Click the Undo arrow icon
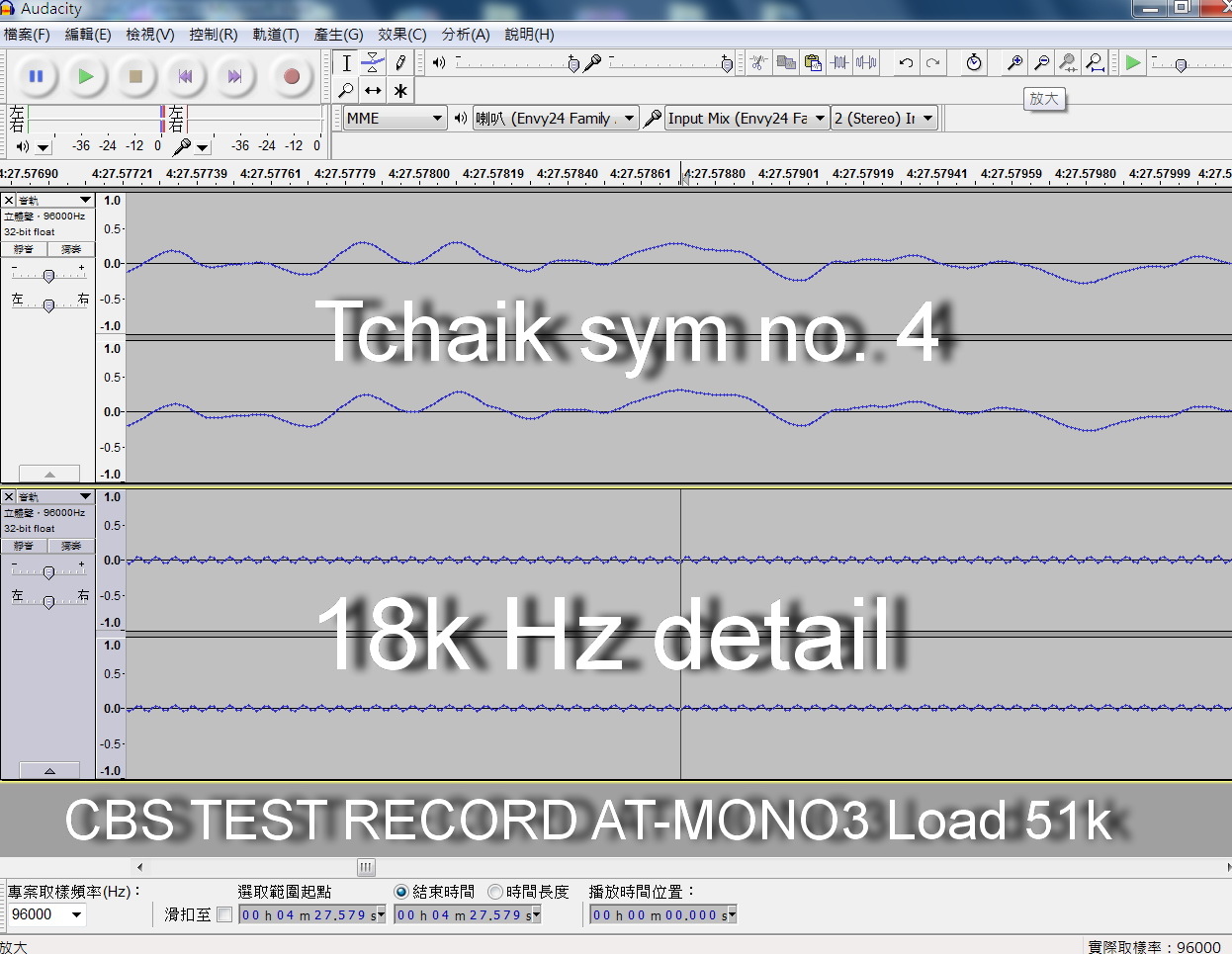Image resolution: width=1232 pixels, height=954 pixels. coord(906,62)
